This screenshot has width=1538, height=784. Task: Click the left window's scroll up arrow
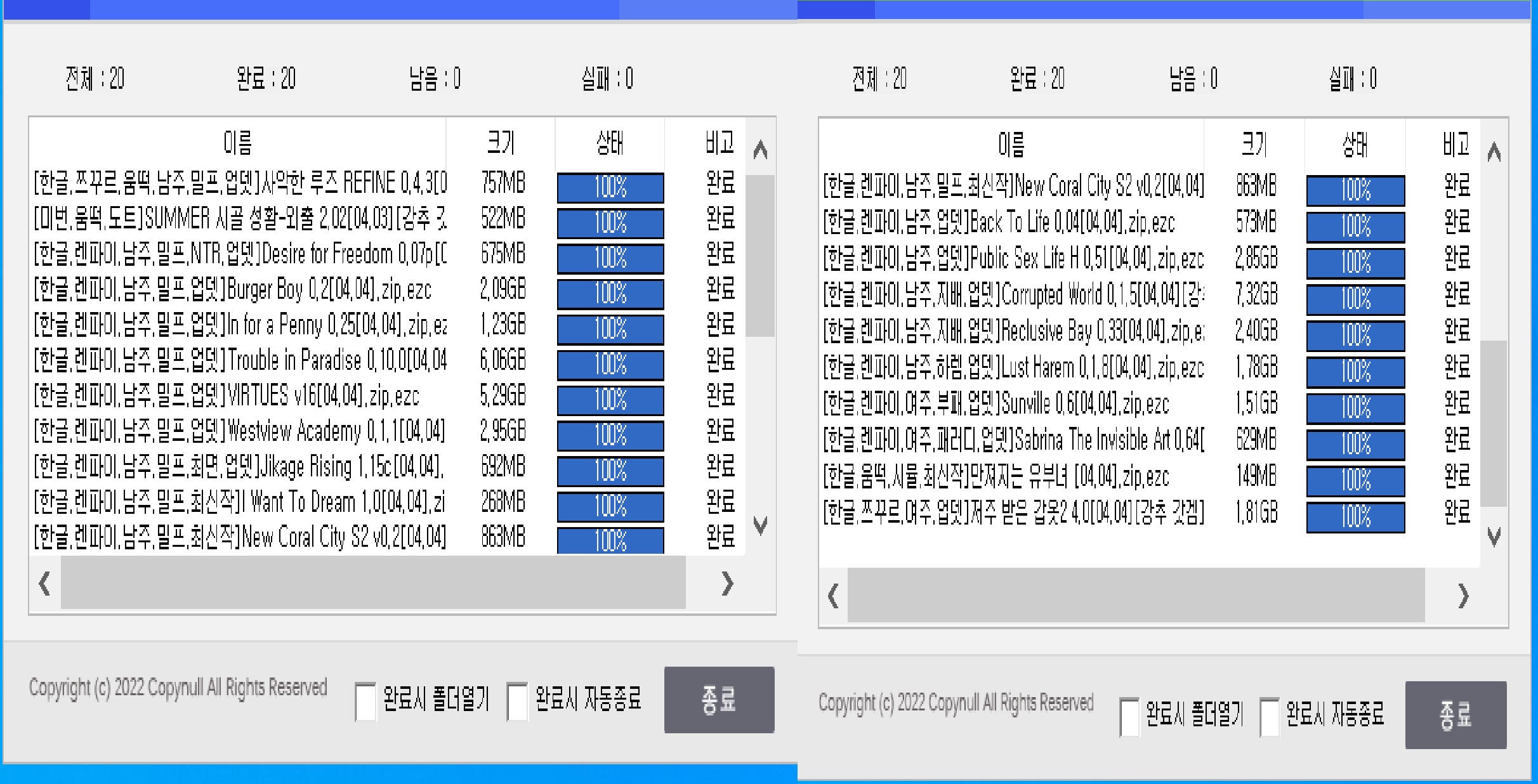[760, 150]
